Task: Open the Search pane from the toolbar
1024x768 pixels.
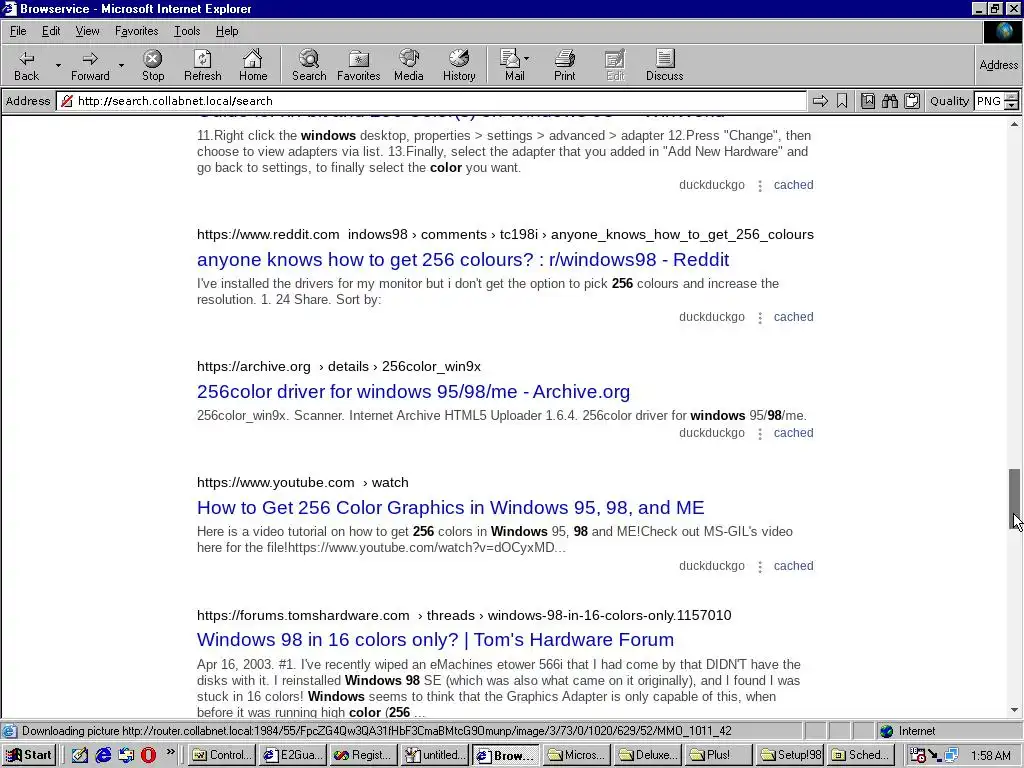Action: click(x=309, y=65)
